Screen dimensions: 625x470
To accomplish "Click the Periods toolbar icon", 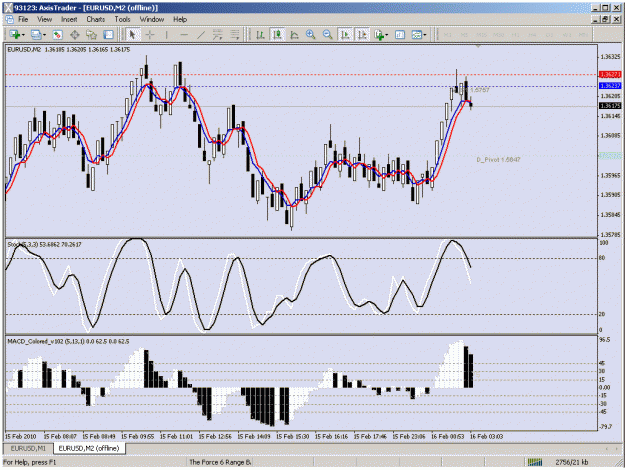I will 400,35.
